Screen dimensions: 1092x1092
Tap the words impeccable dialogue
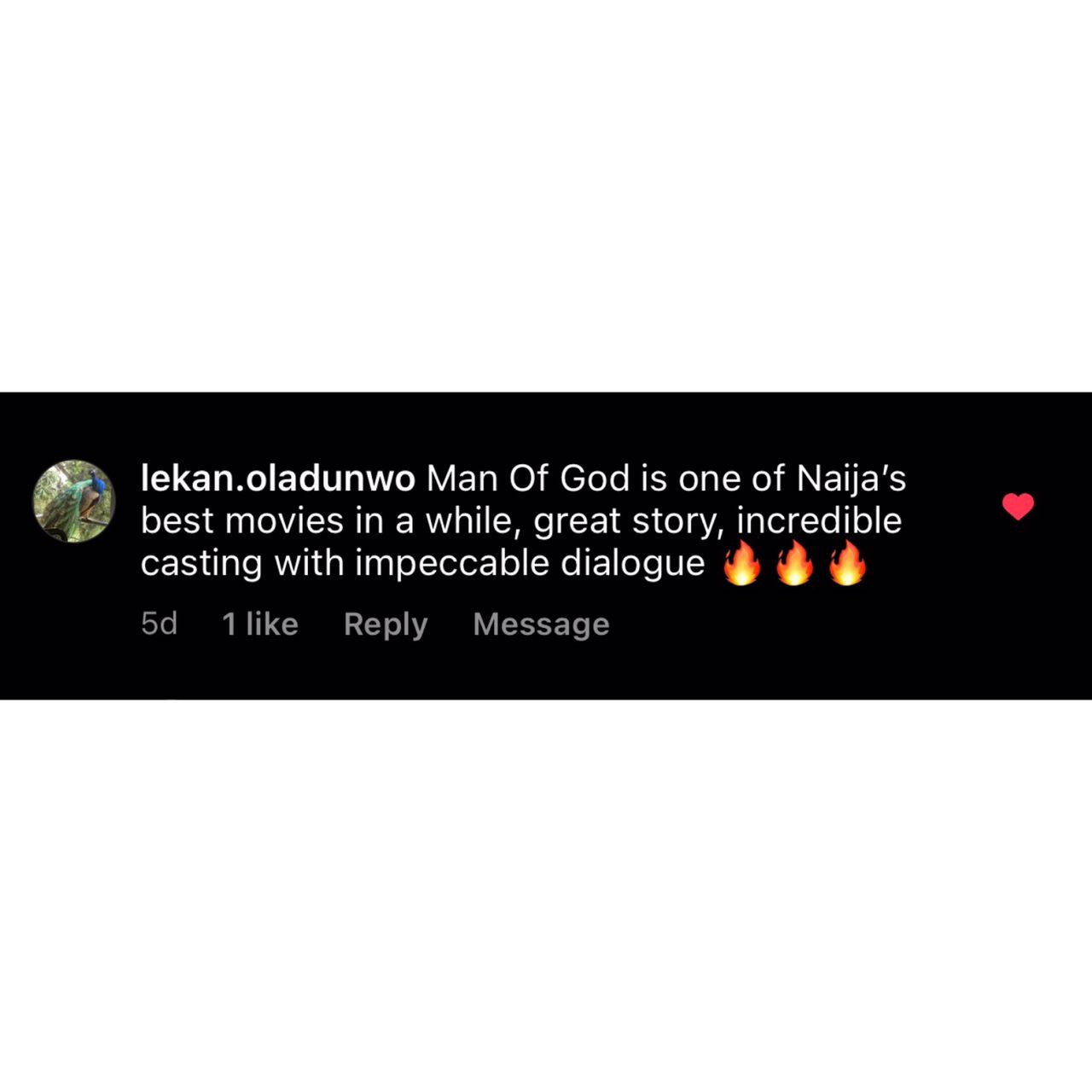[530, 565]
